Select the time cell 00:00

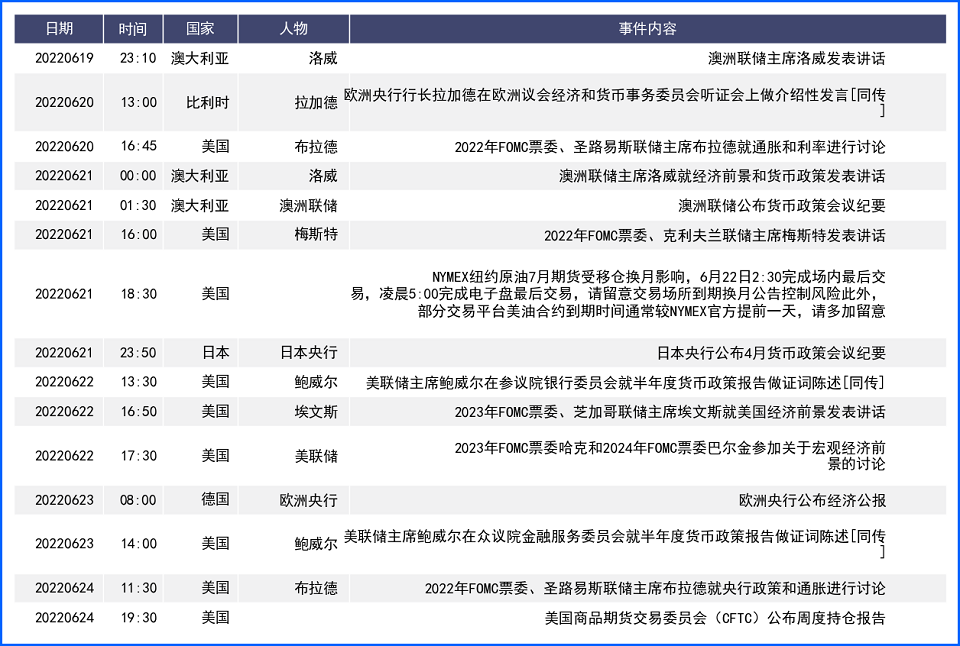click(138, 176)
